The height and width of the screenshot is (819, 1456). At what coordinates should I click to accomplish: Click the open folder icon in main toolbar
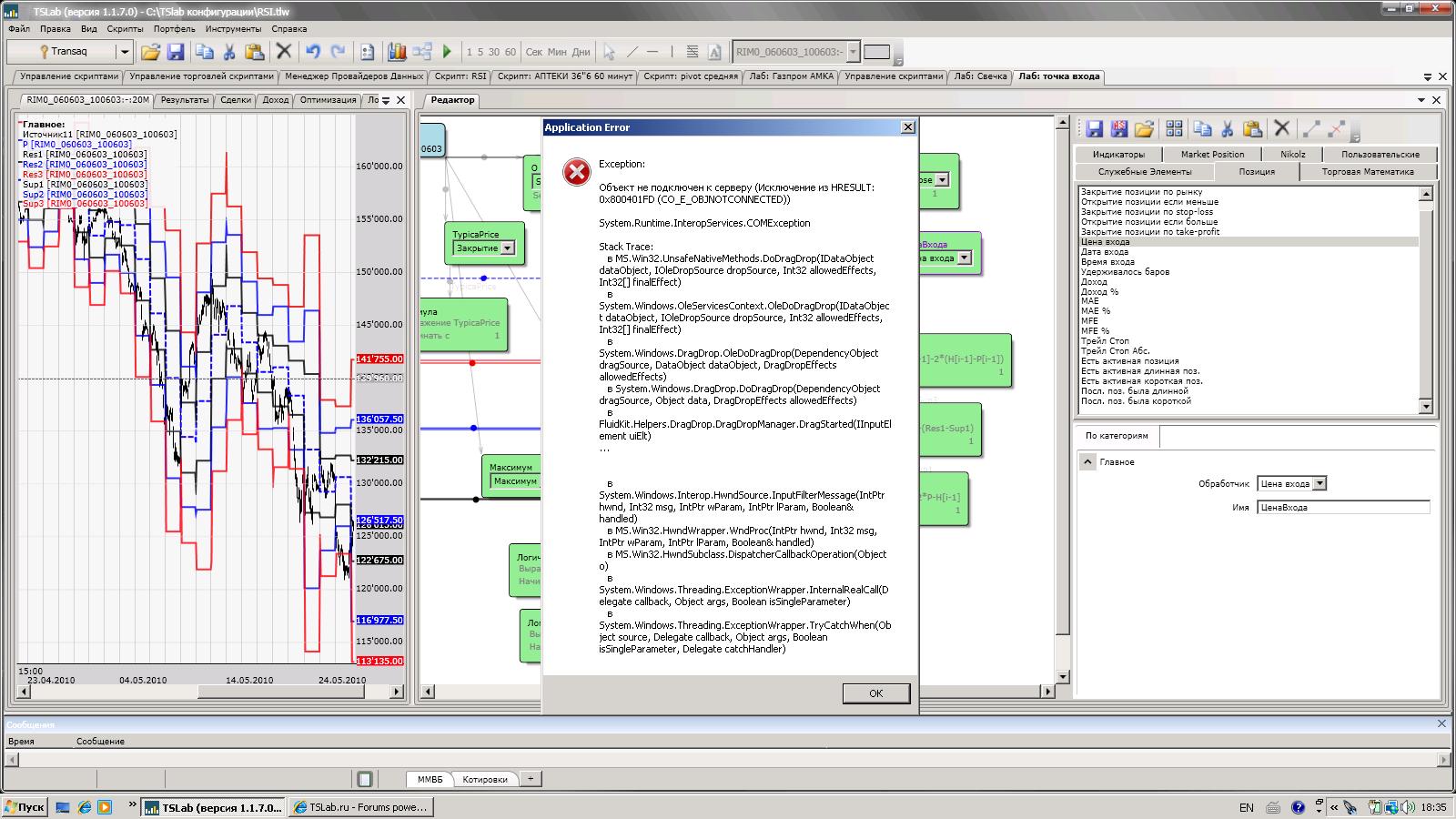point(150,52)
